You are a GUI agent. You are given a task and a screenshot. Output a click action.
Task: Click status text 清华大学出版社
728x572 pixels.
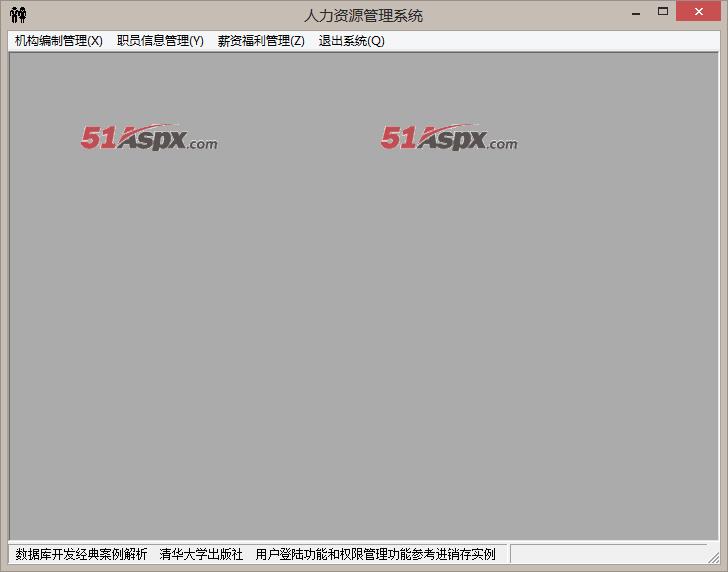pyautogui.click(x=201, y=554)
